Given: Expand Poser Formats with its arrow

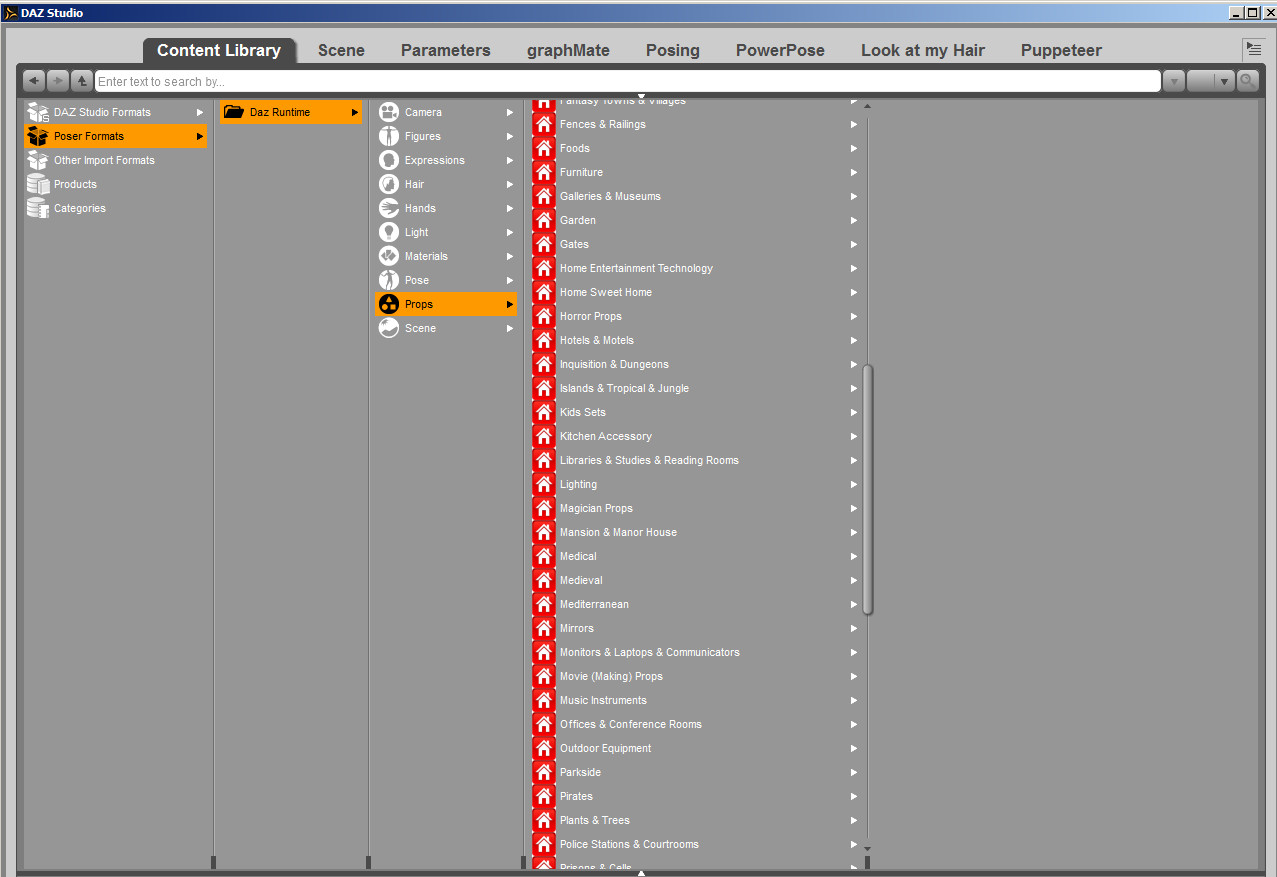Looking at the screenshot, I should pos(200,136).
